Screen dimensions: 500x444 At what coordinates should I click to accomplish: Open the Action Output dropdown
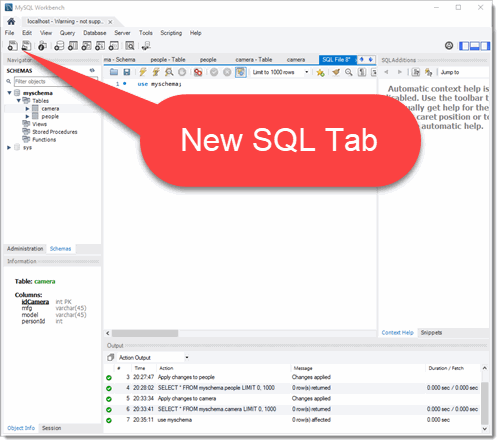(x=153, y=358)
